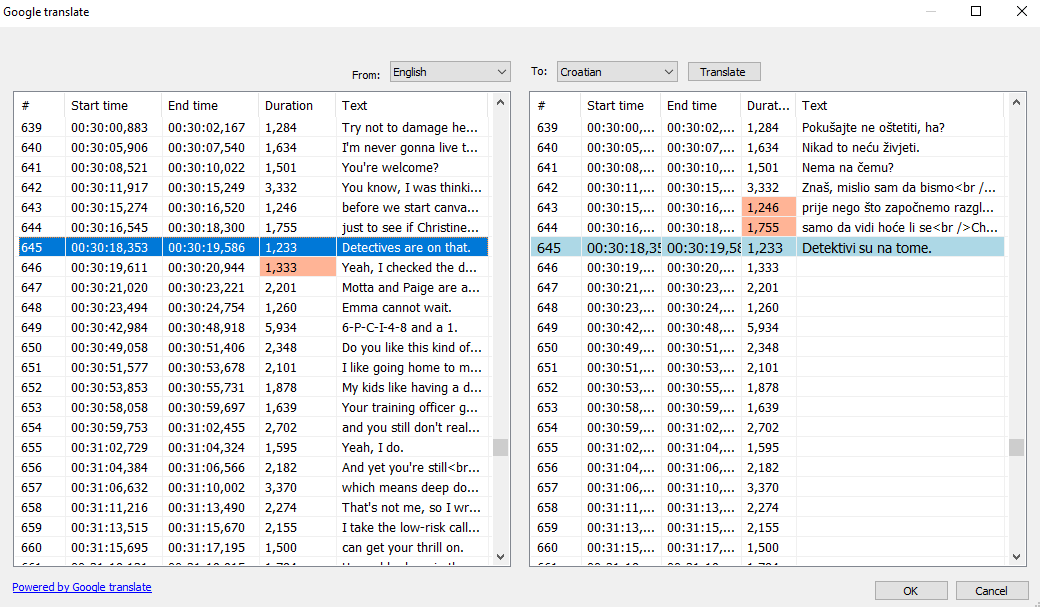Dismiss dialog with Cancel button
The image size is (1040, 607).
click(x=991, y=590)
